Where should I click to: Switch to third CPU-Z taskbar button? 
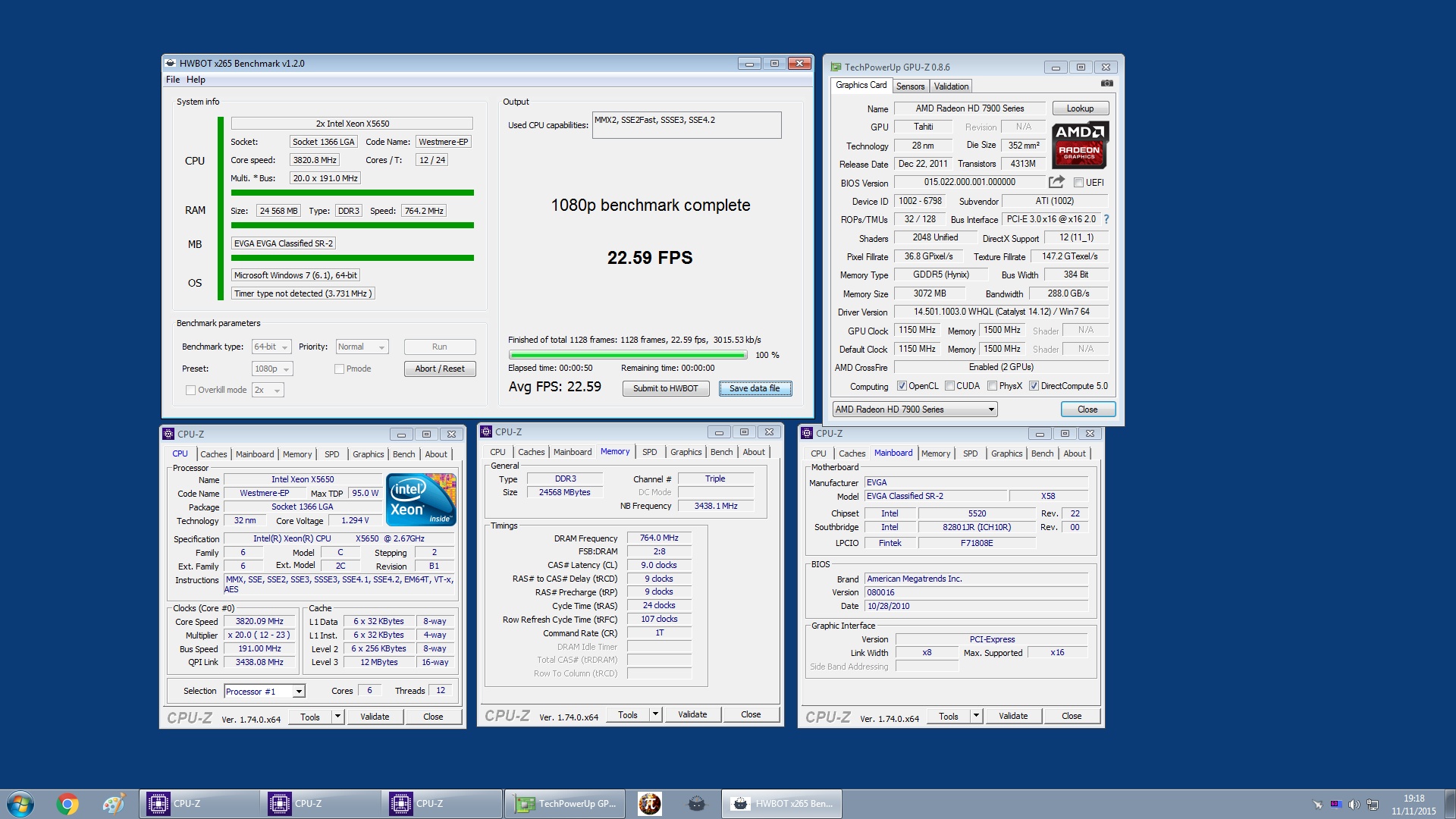pyautogui.click(x=441, y=804)
